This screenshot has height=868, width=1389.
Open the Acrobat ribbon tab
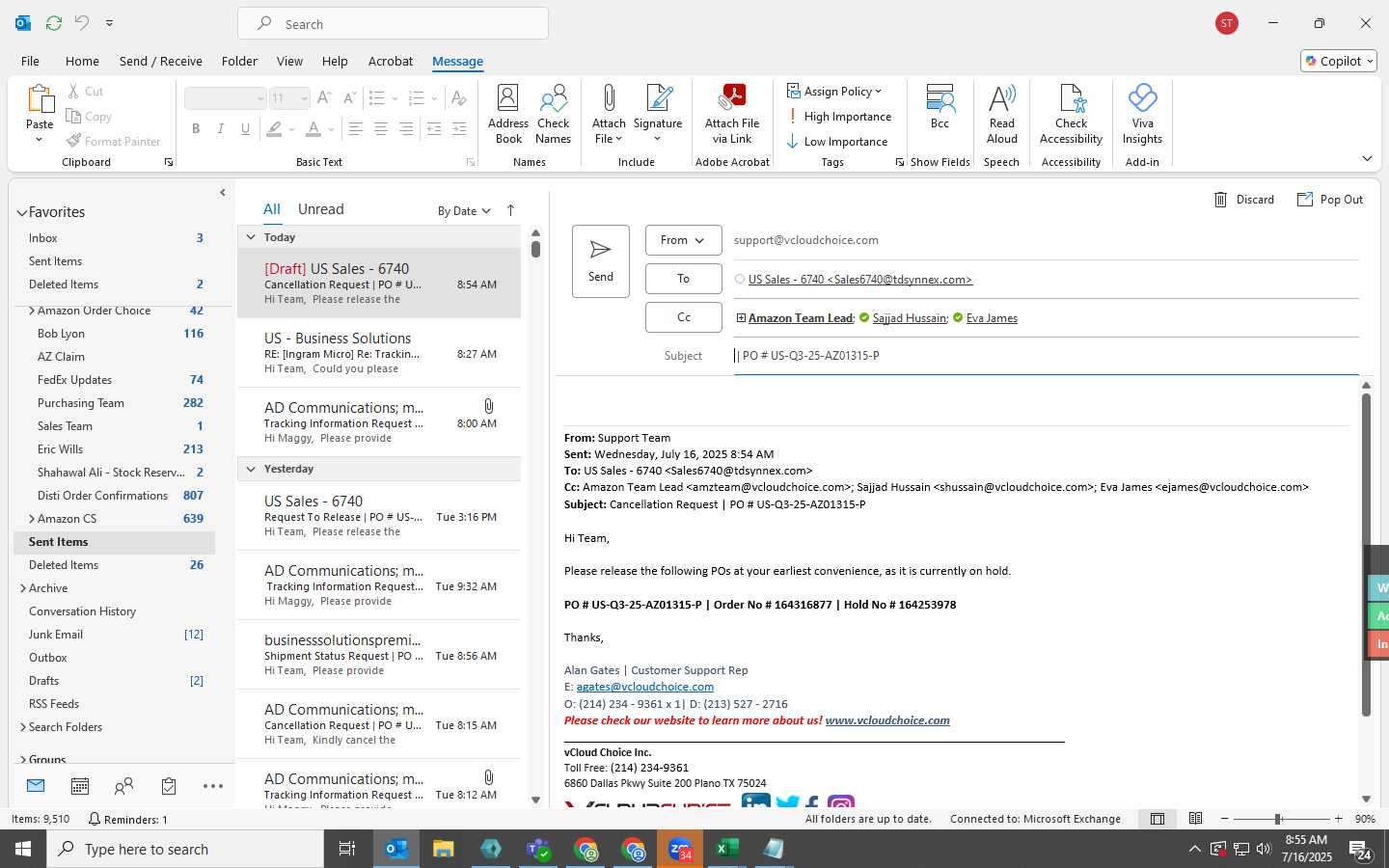pyautogui.click(x=391, y=61)
